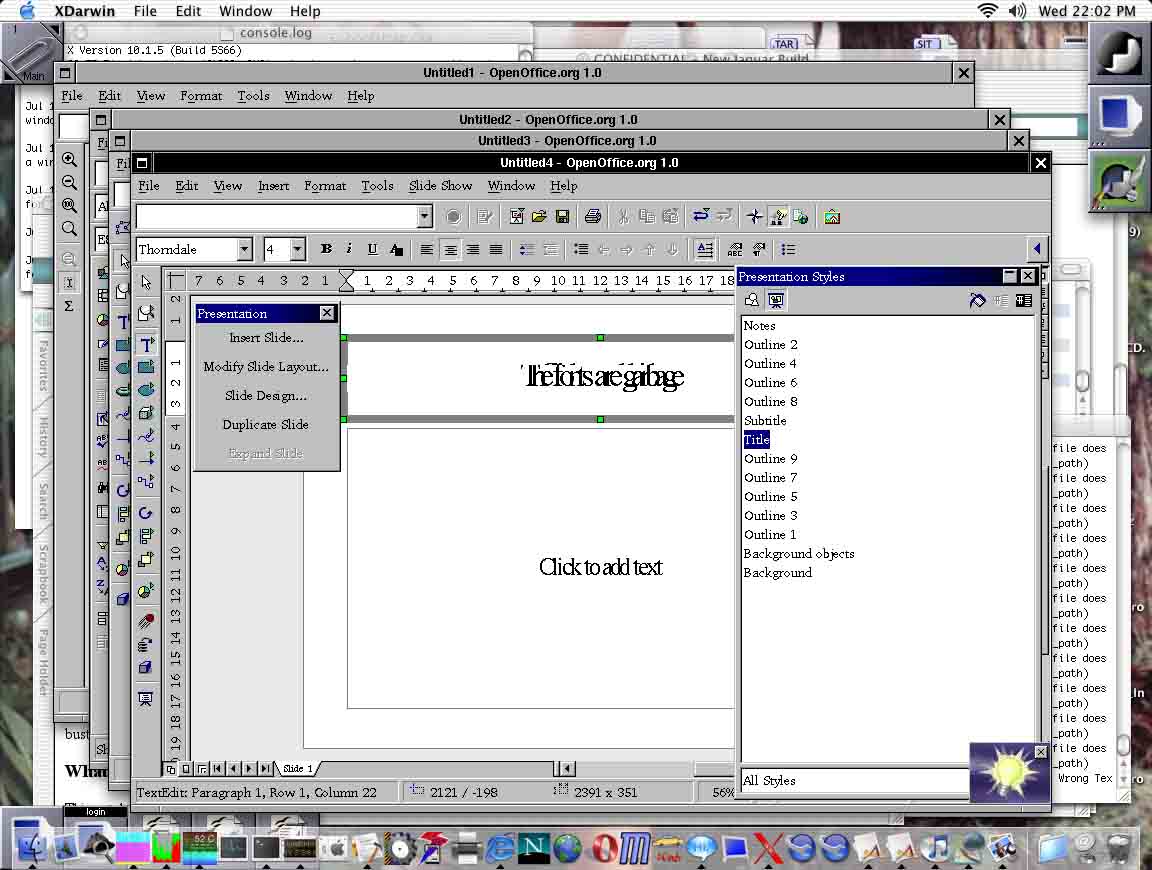The height and width of the screenshot is (870, 1152).
Task: Select the Rectangle tool in Untitled4 toolbox
Action: [146, 367]
